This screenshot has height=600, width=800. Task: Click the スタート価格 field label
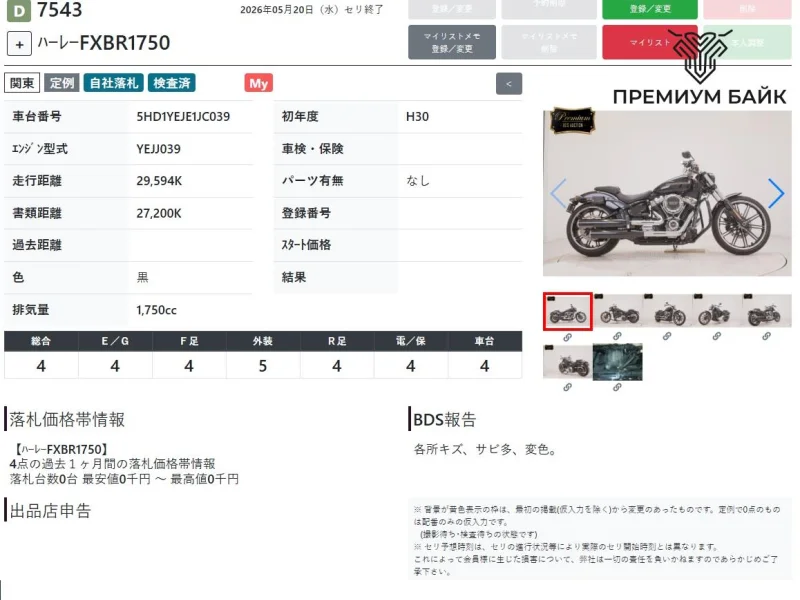click(306, 245)
